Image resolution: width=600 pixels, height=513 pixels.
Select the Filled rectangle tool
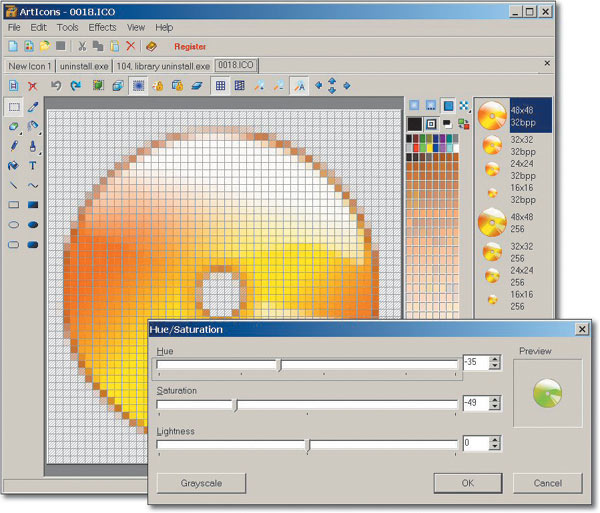pos(33,205)
